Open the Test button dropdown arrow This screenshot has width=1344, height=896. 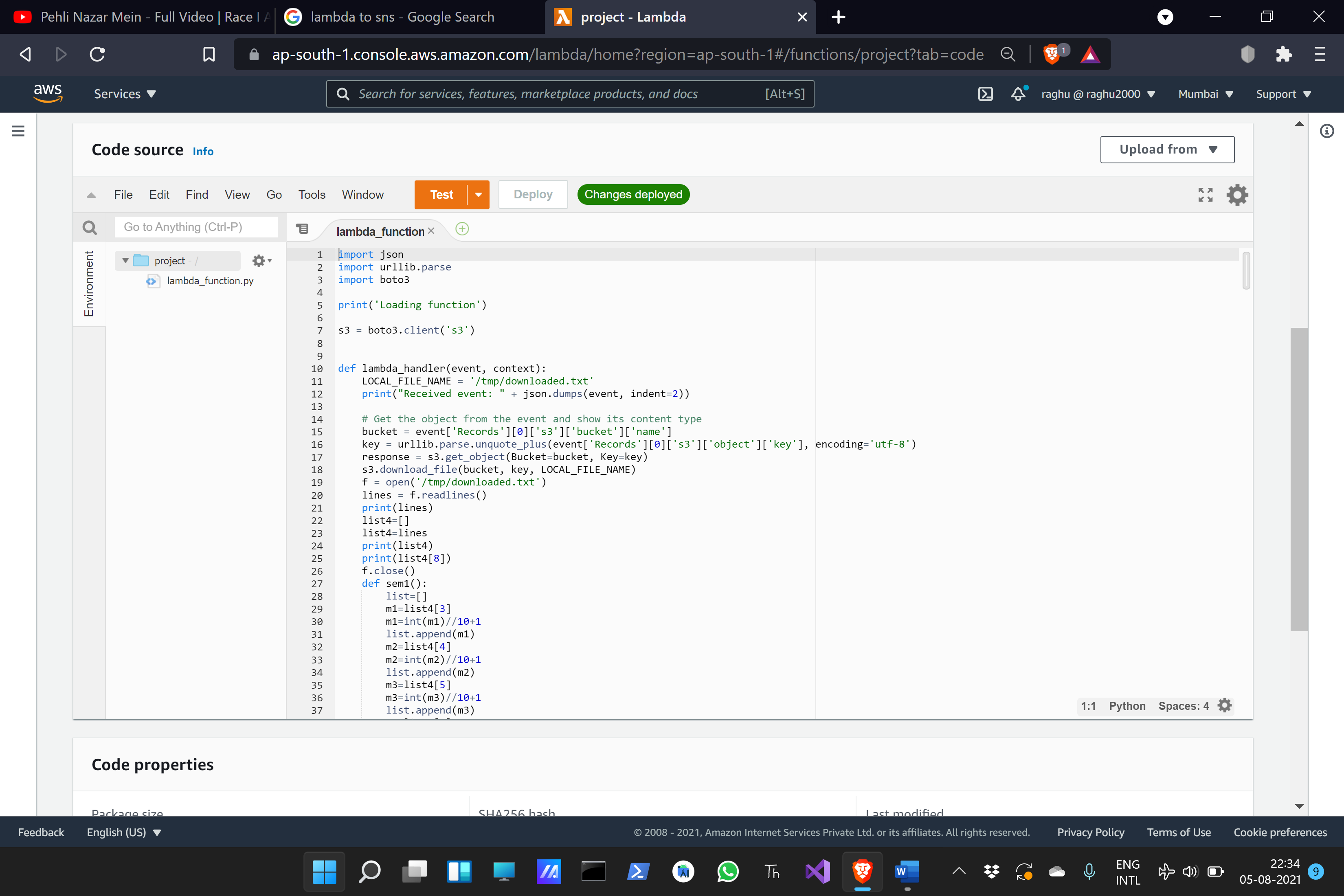pyautogui.click(x=478, y=195)
